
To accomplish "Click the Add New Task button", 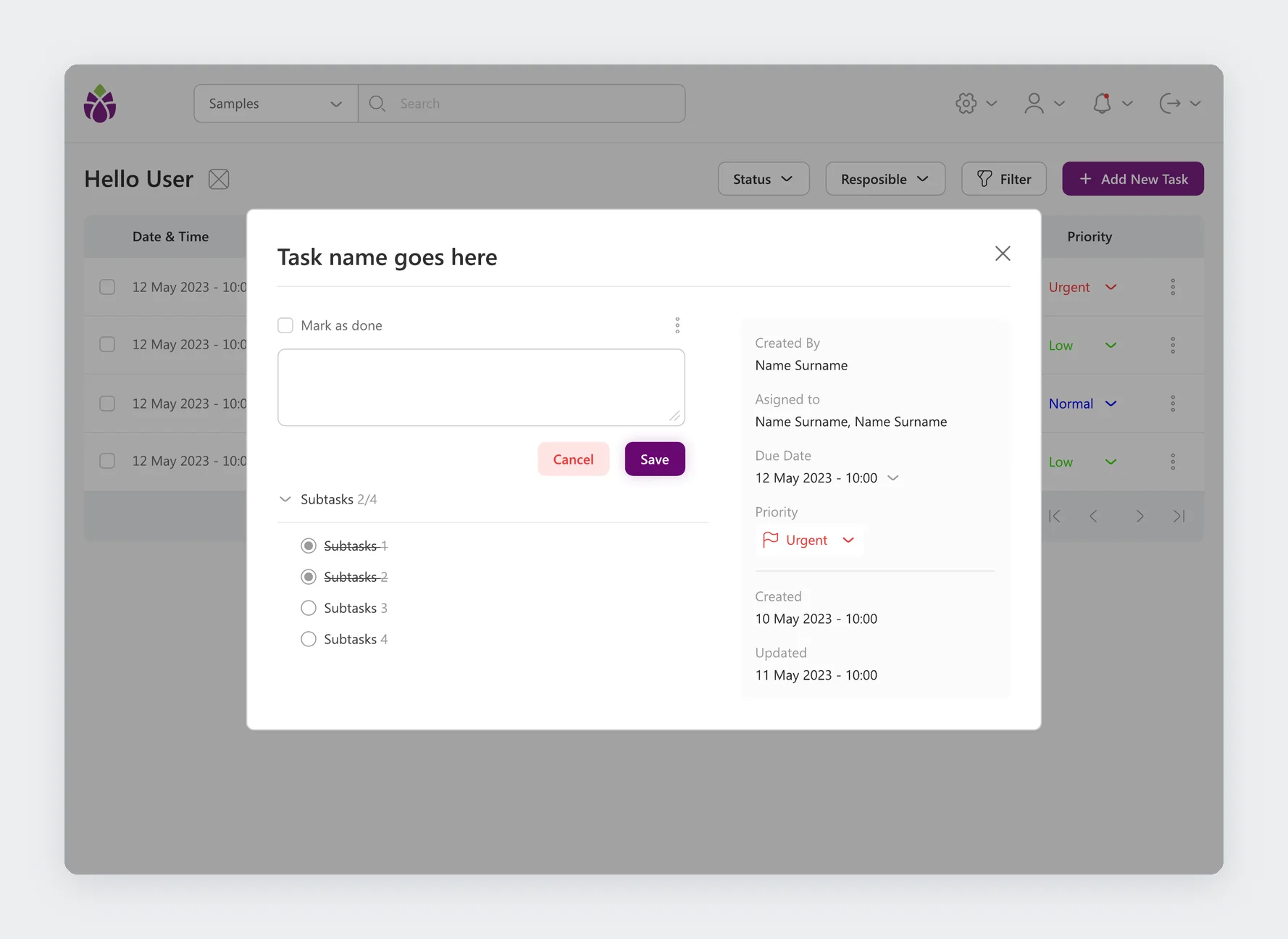I will 1133,179.
